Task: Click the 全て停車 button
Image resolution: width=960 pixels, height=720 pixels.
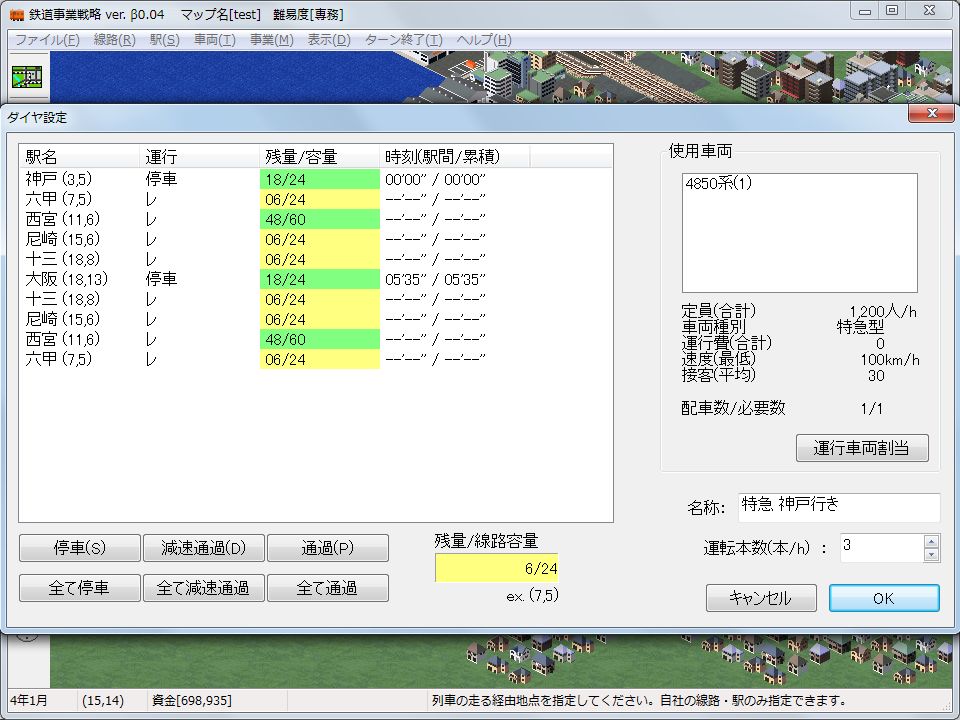Action: pos(79,588)
